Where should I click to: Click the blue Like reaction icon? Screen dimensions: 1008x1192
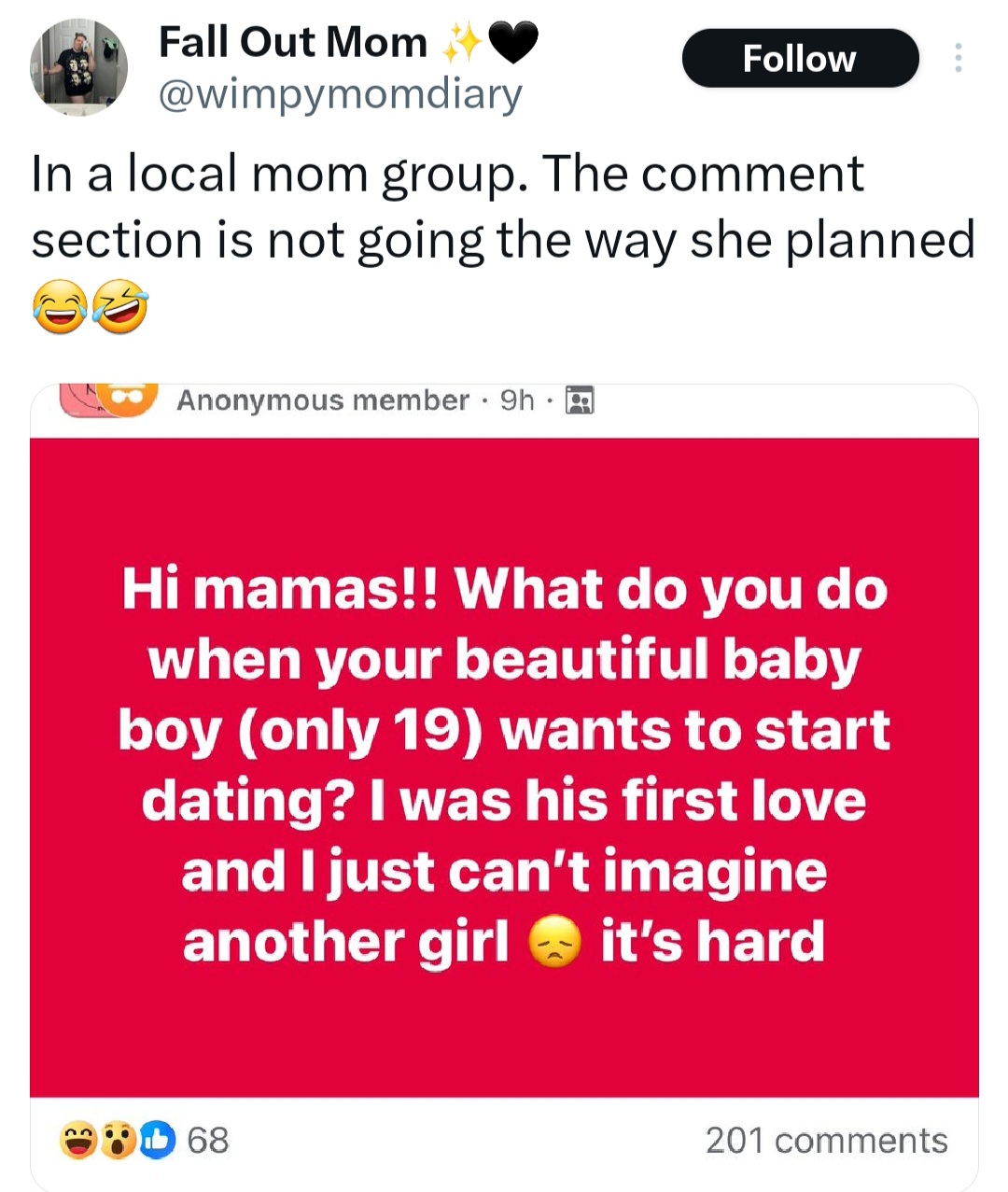[x=158, y=1140]
